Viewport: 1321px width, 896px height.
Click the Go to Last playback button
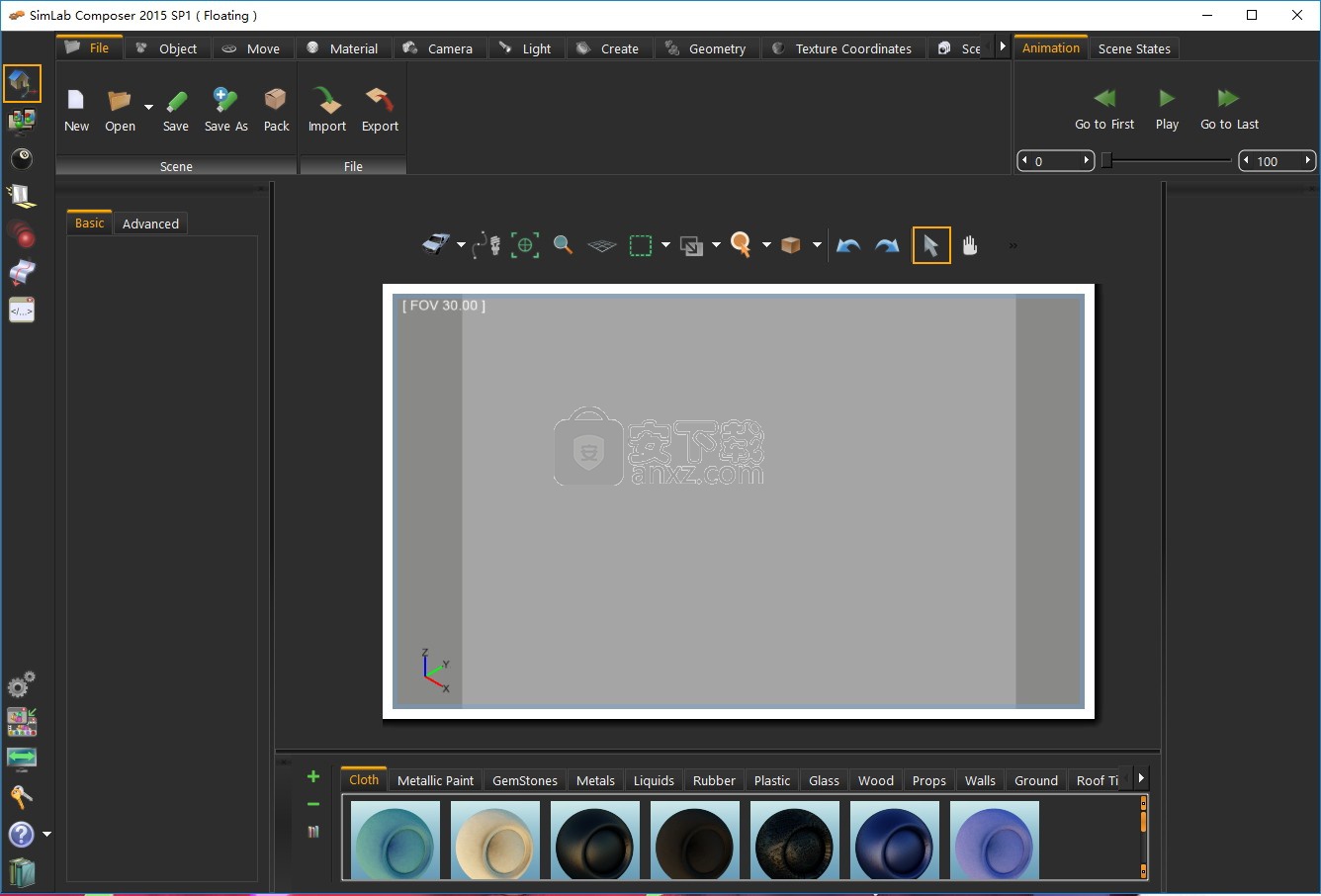tap(1229, 109)
